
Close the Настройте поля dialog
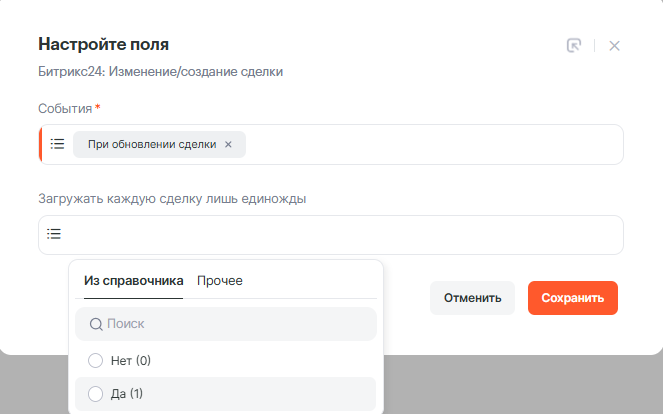tap(614, 45)
